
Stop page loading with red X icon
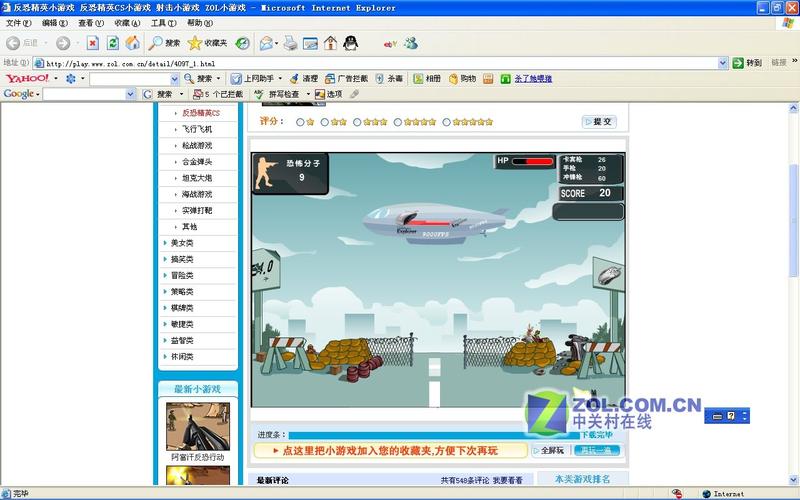pos(92,43)
